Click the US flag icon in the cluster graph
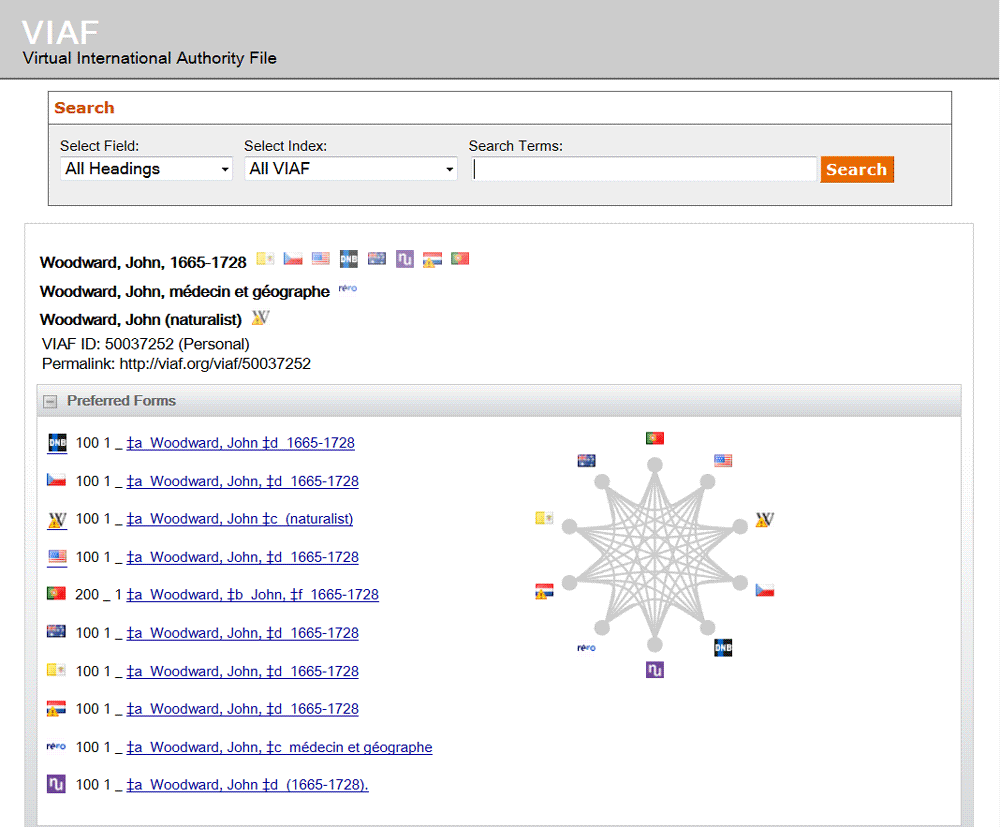Screen dimensions: 1000x827 tap(723, 460)
